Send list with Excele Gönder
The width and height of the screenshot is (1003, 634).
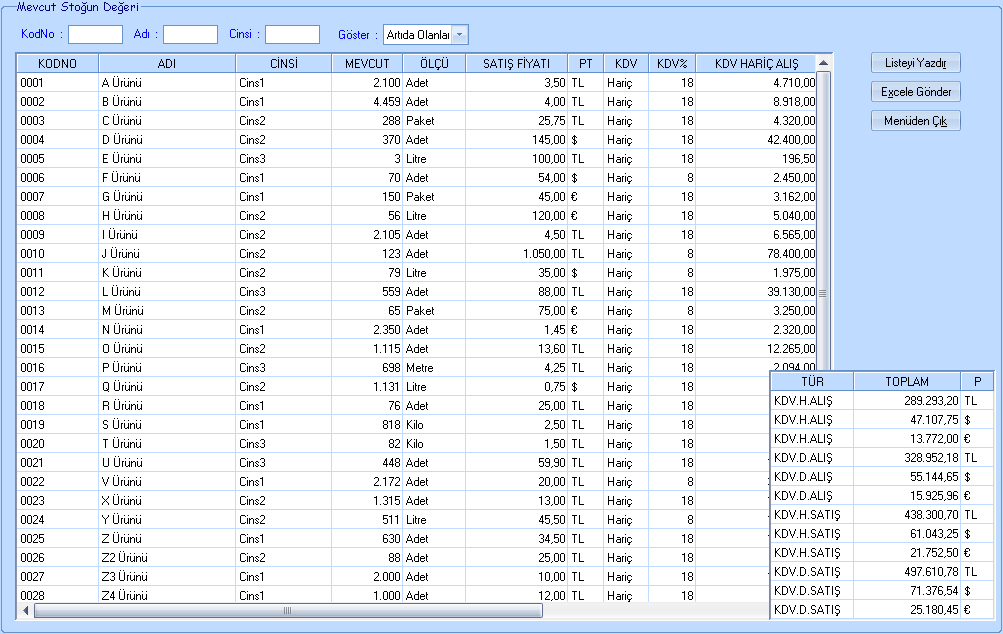[x=915, y=91]
